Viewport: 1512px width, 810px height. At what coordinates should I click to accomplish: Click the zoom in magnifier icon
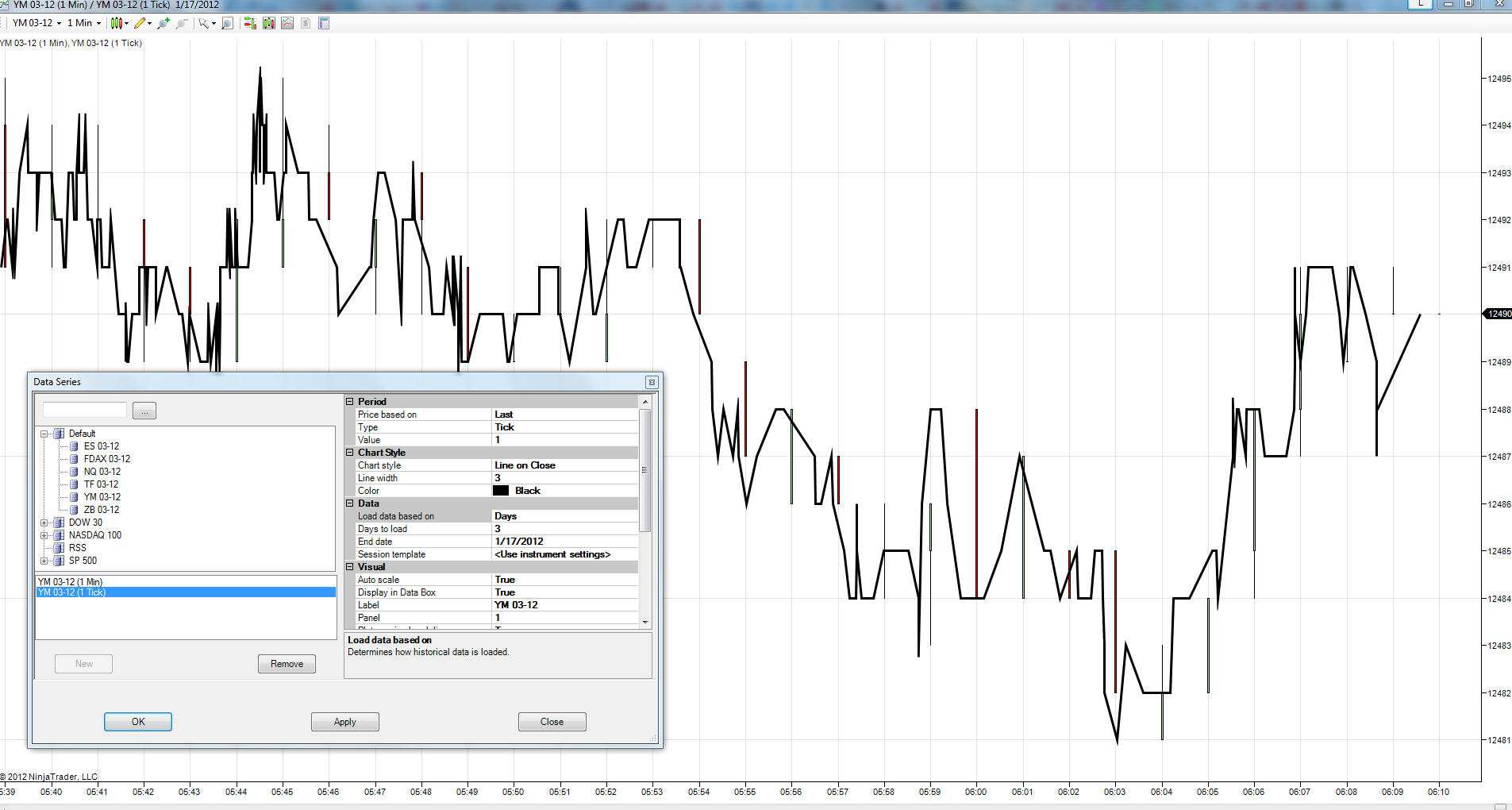pyautogui.click(x=164, y=23)
